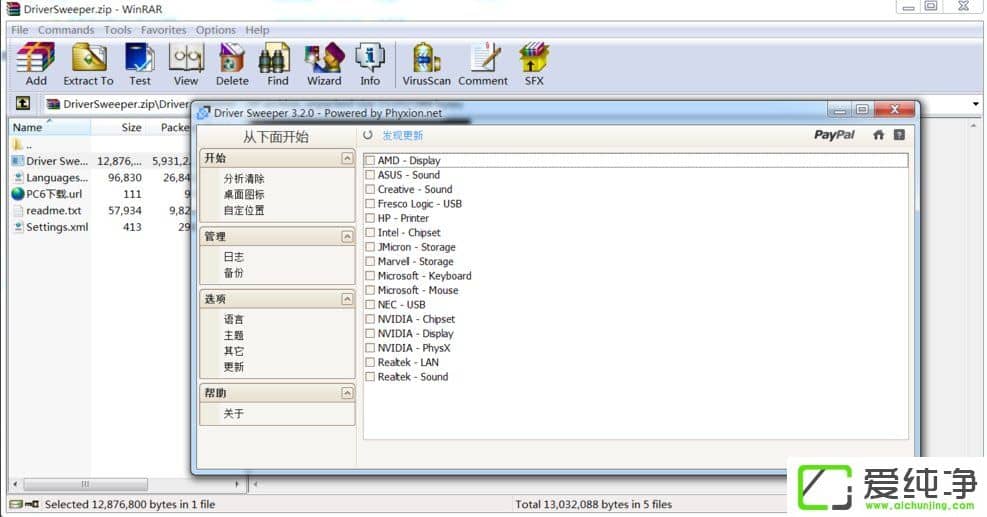Viewport: 987px width, 517px height.
Task: Open 主题 settings option
Action: pyautogui.click(x=234, y=335)
